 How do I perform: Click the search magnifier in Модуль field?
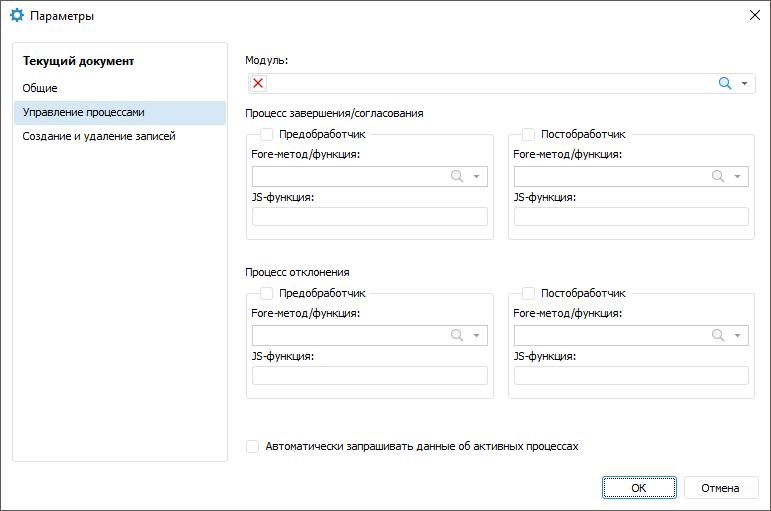tap(725, 84)
